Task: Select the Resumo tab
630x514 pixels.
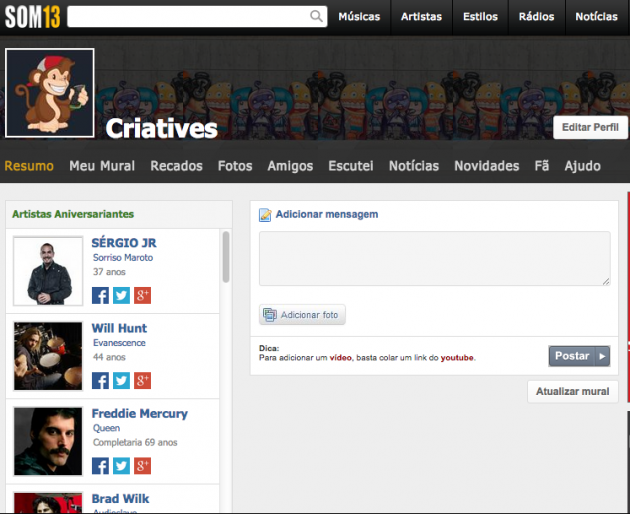Action: [x=29, y=166]
